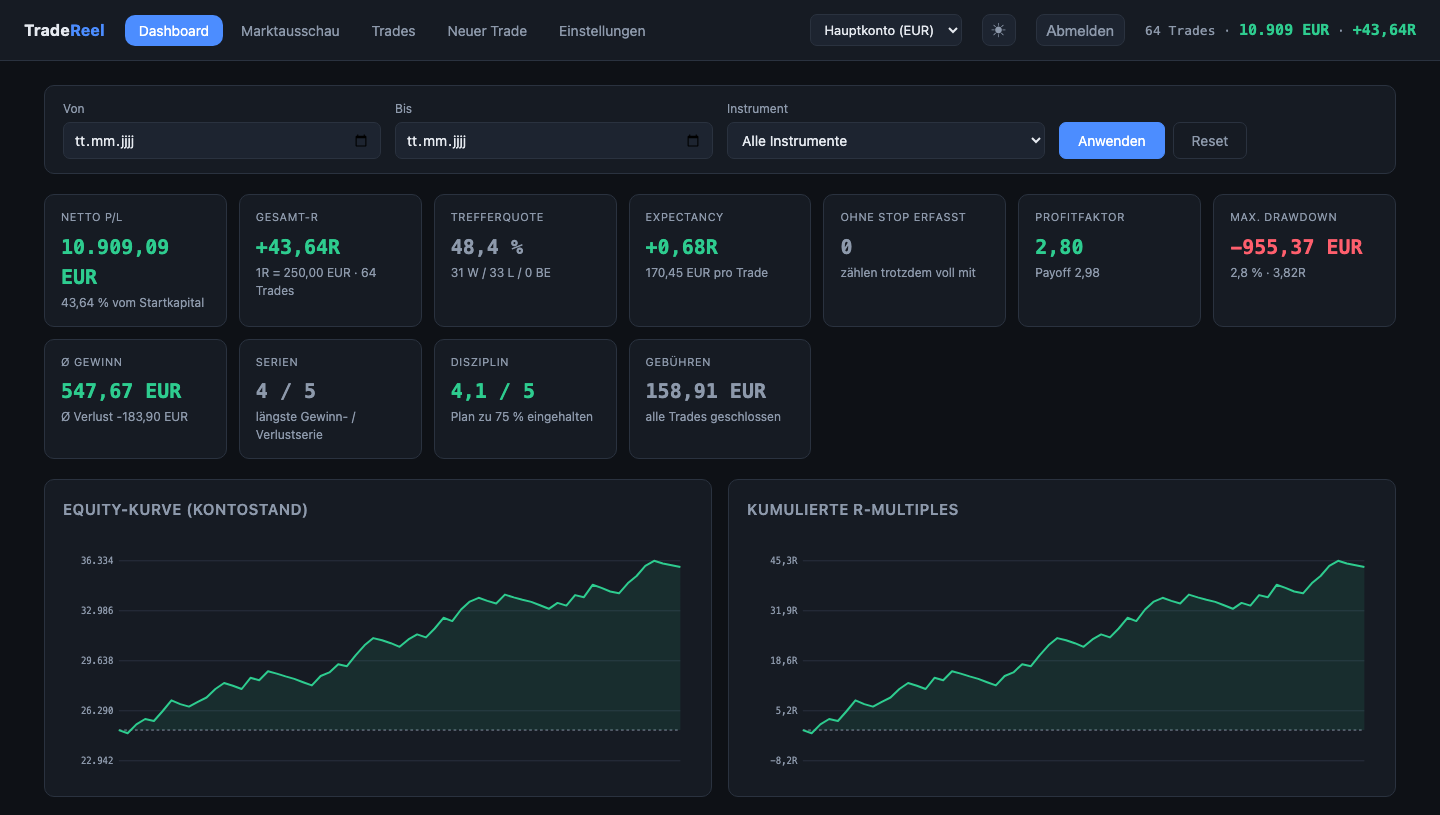Click the text 'Ø Verlust -183,90 EUR'
This screenshot has height=815, width=1440.
pos(125,416)
